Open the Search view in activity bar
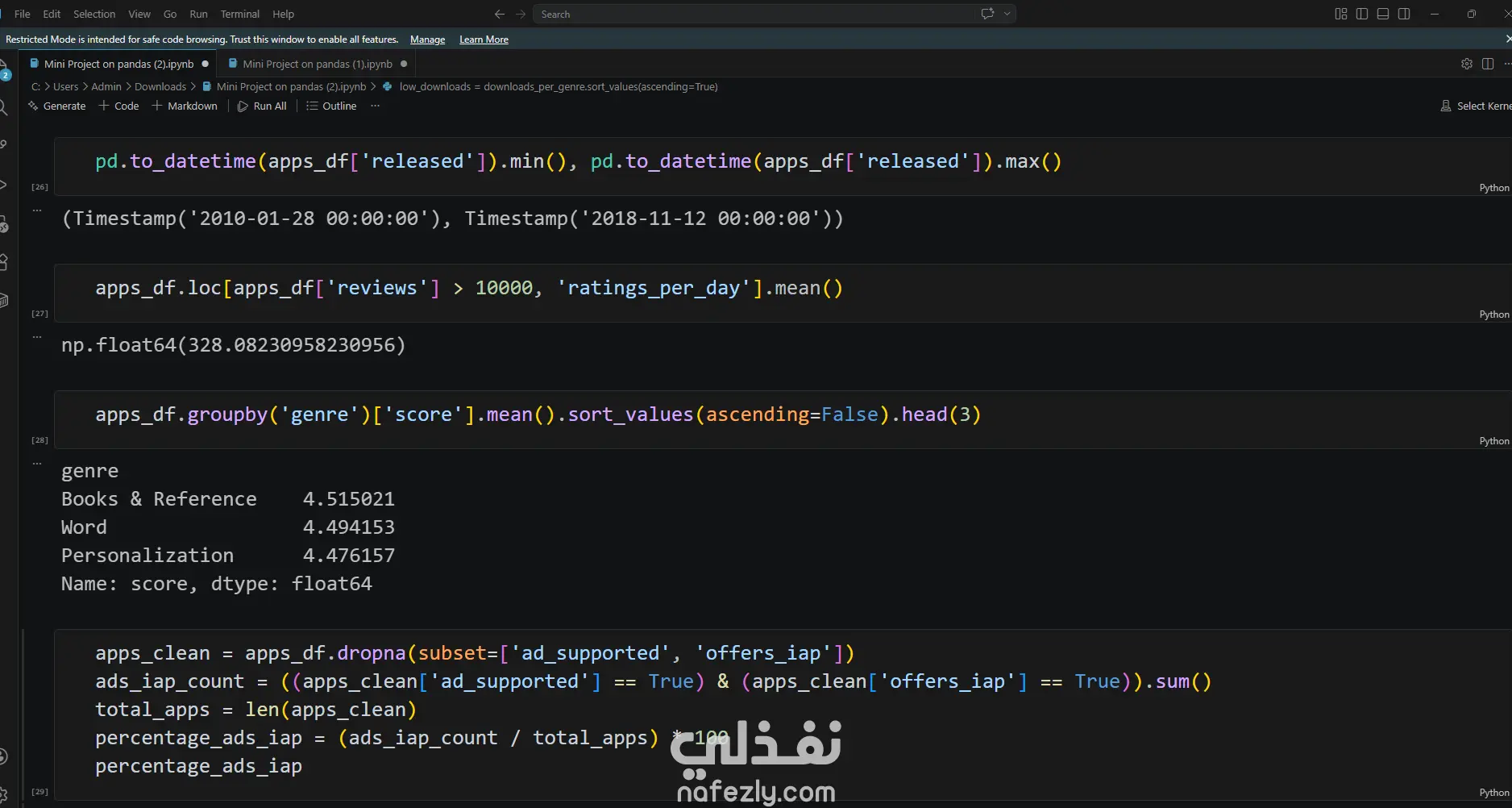The image size is (1512, 808). point(4,107)
